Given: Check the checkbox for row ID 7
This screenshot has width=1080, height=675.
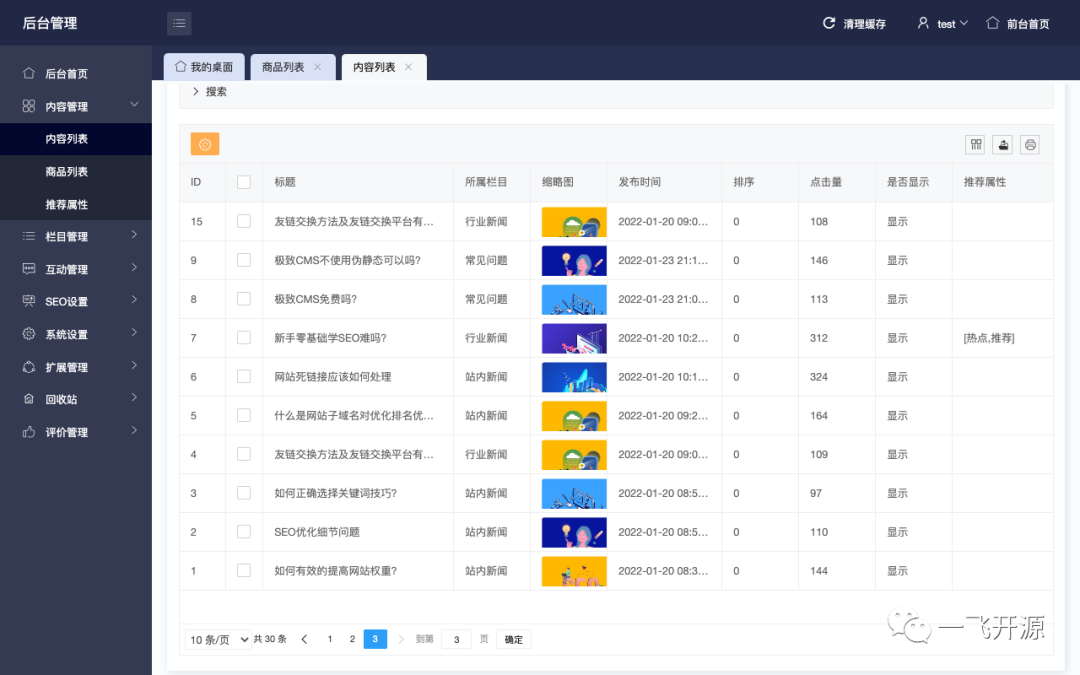Looking at the screenshot, I should (244, 338).
